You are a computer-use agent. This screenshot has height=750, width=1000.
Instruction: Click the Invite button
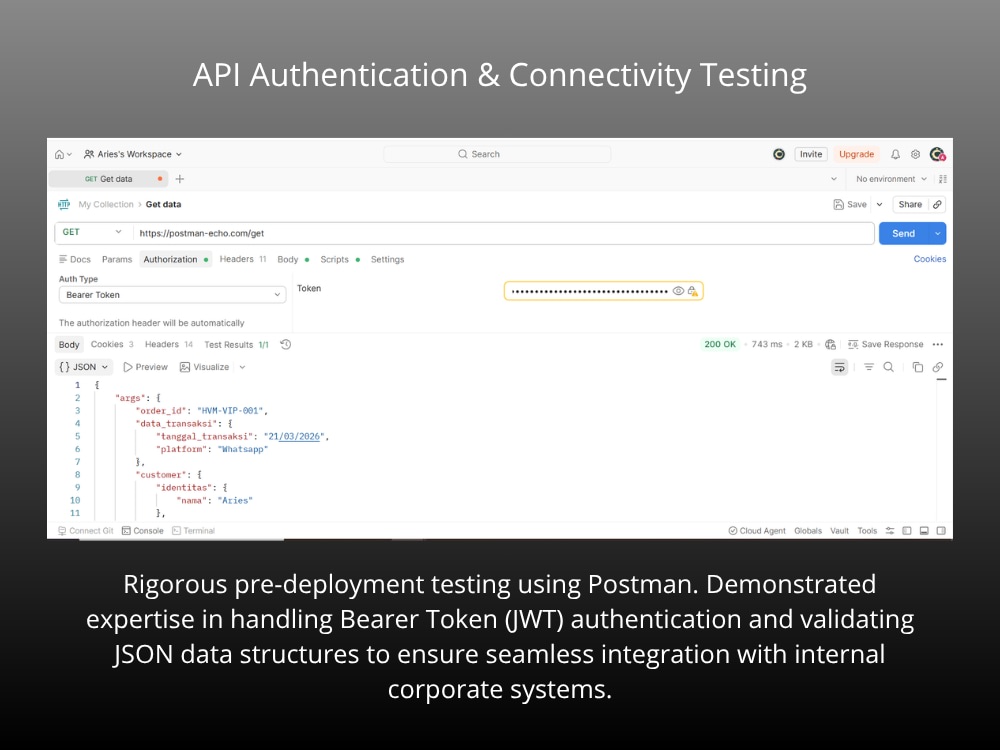[811, 154]
